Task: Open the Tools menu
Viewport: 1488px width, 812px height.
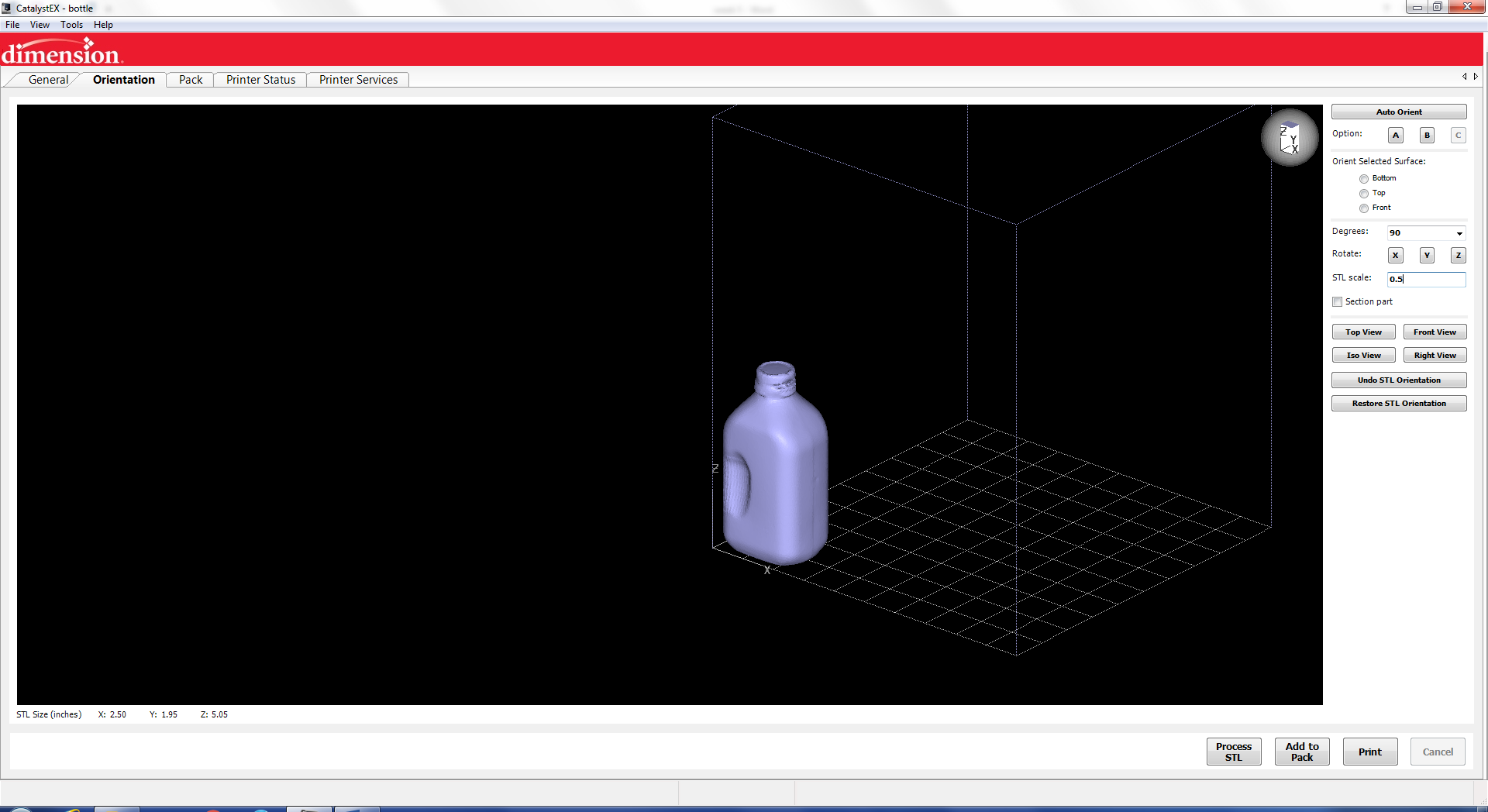Action: (x=71, y=25)
